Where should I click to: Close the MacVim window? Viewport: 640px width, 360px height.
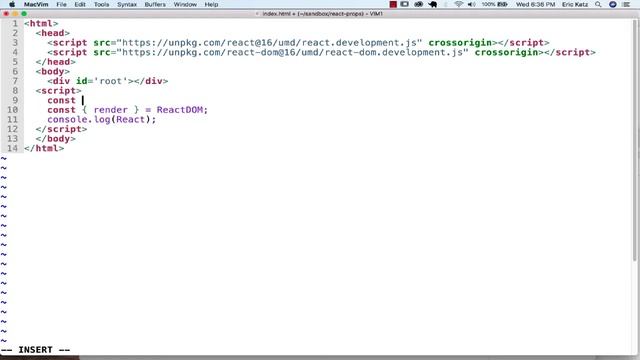(6, 14)
